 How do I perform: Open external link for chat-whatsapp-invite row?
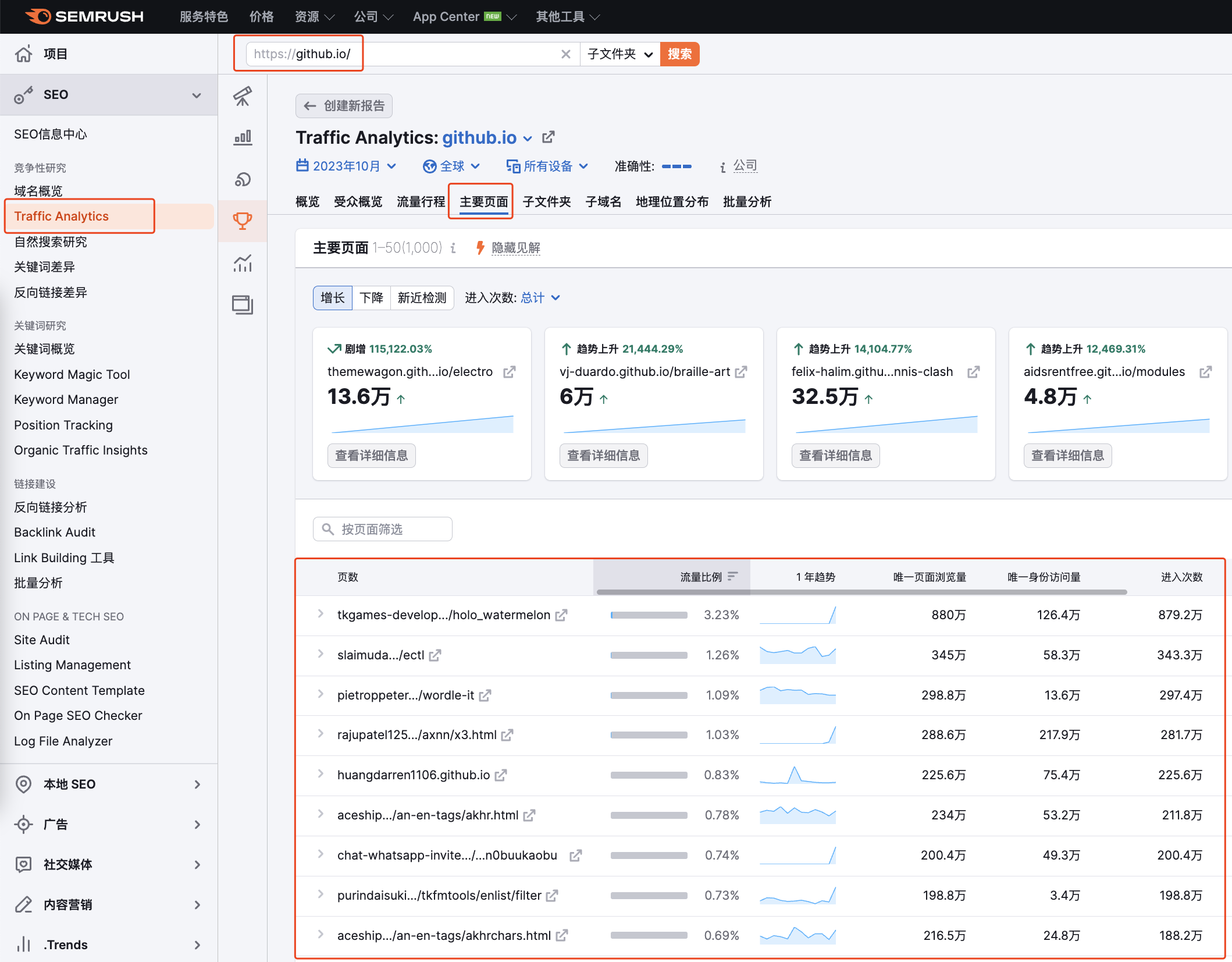[x=576, y=855]
